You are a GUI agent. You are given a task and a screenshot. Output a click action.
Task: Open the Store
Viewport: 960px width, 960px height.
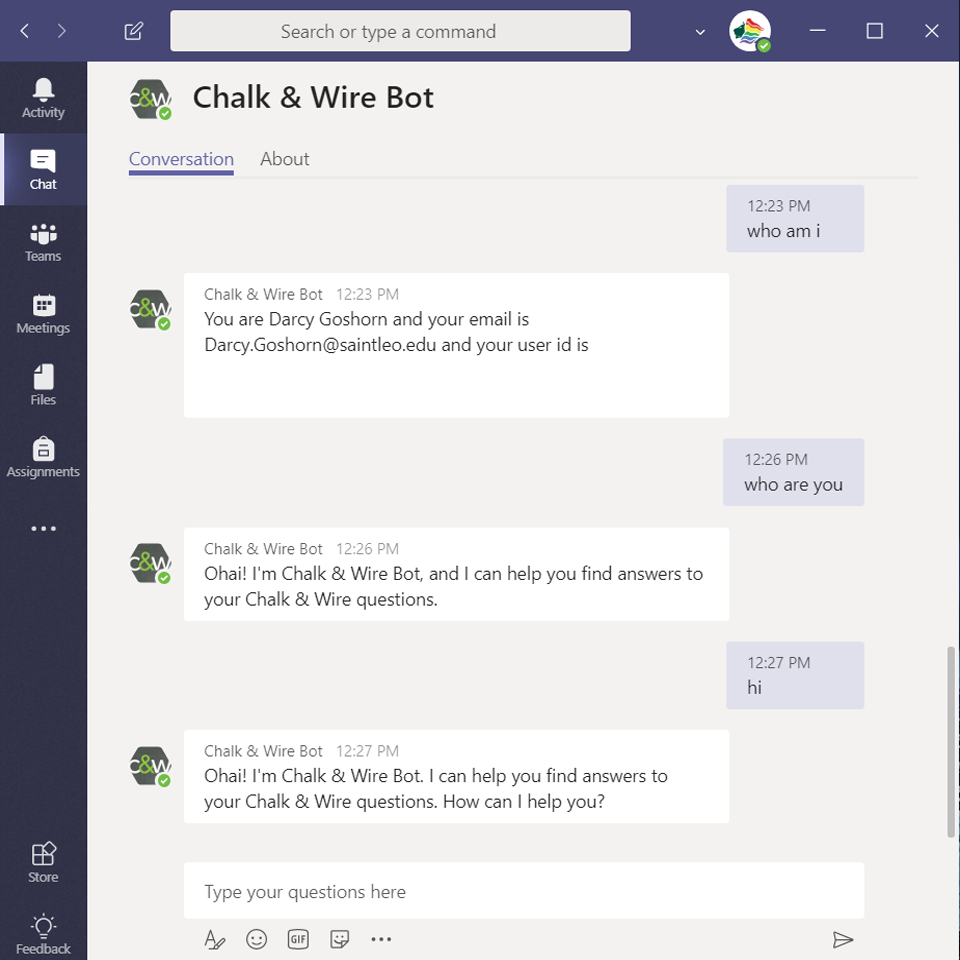(43, 862)
